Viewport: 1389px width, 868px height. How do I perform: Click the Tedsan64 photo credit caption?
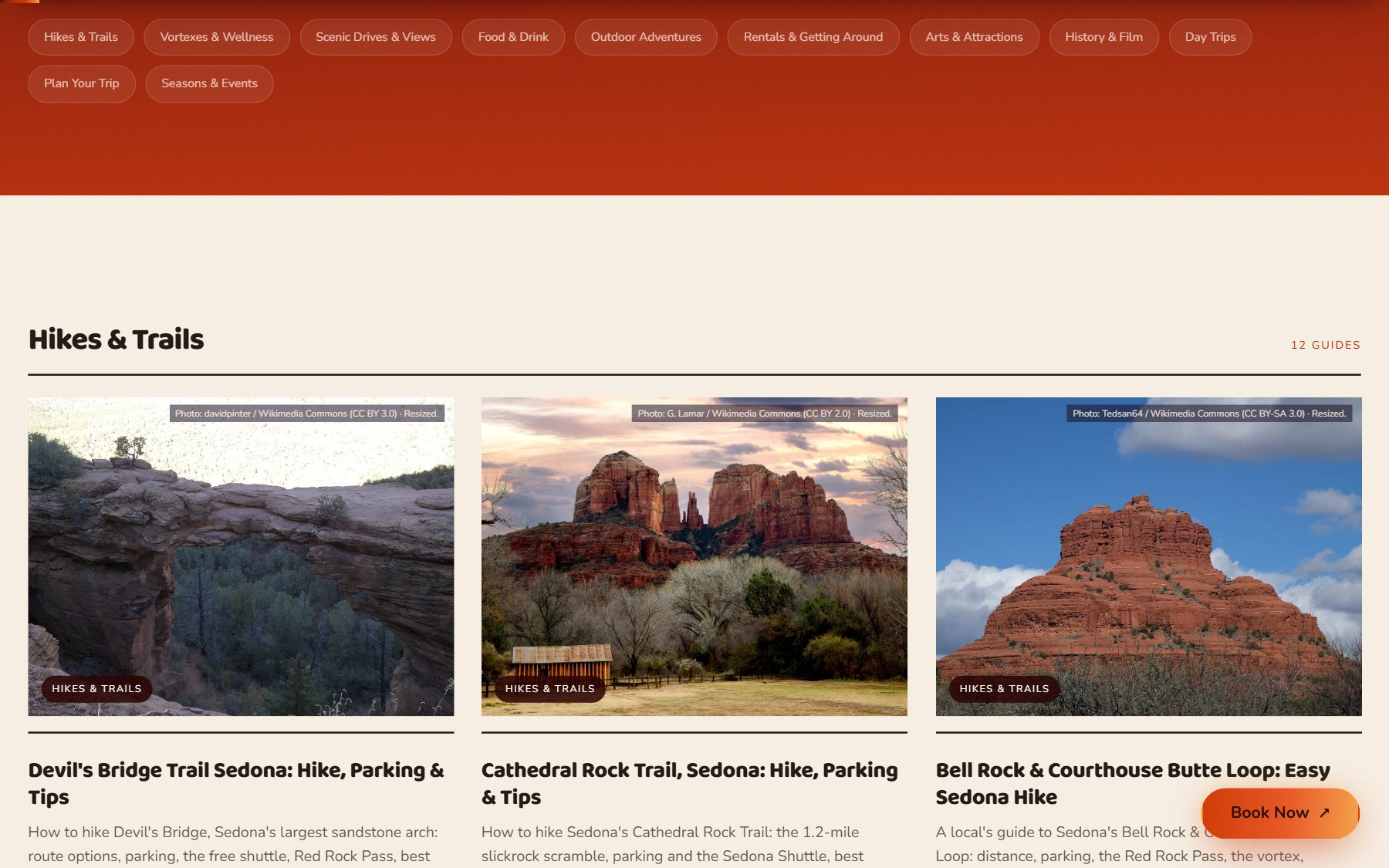pos(1209,414)
